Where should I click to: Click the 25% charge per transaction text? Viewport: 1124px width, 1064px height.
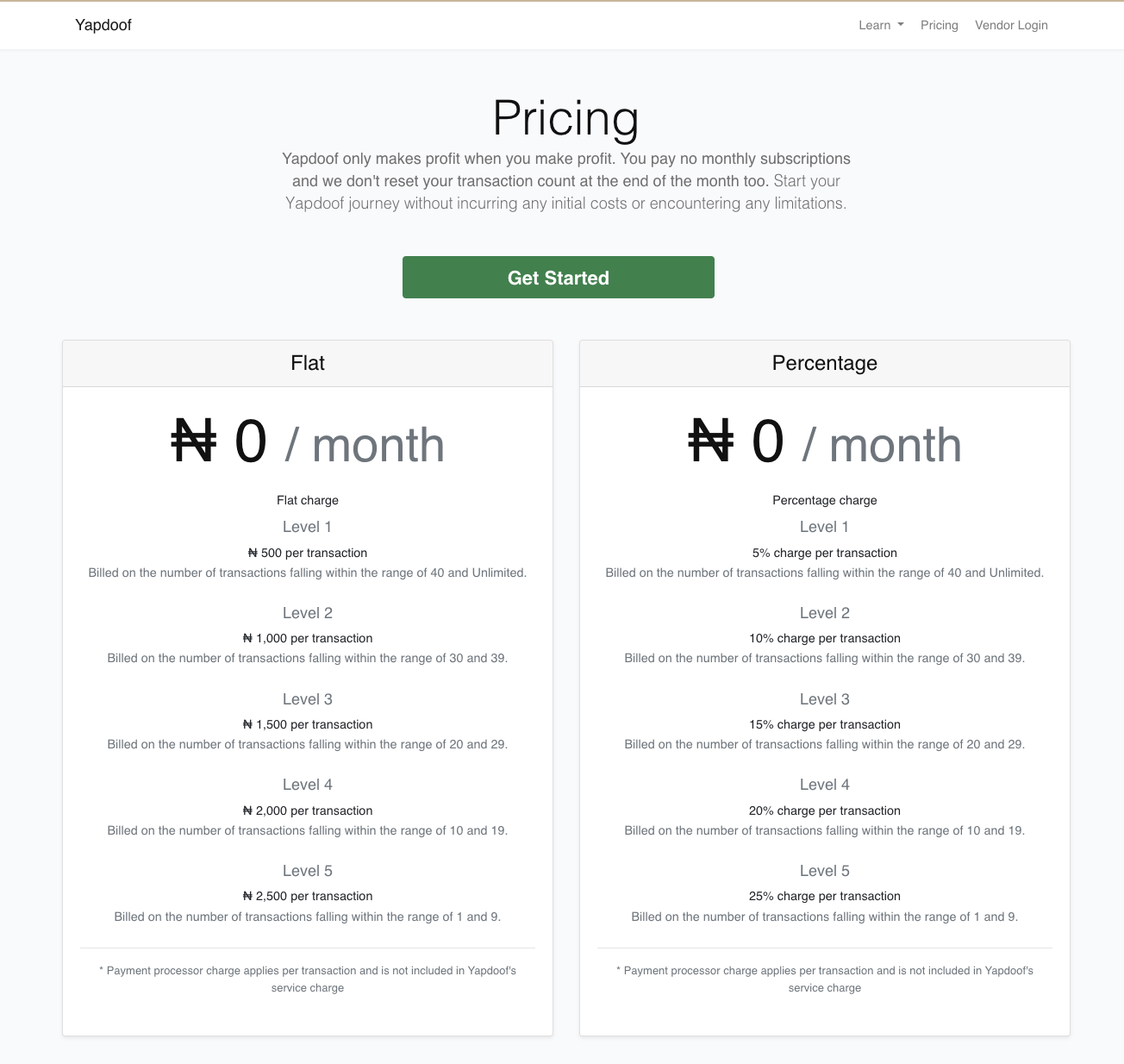pyautogui.click(x=824, y=896)
